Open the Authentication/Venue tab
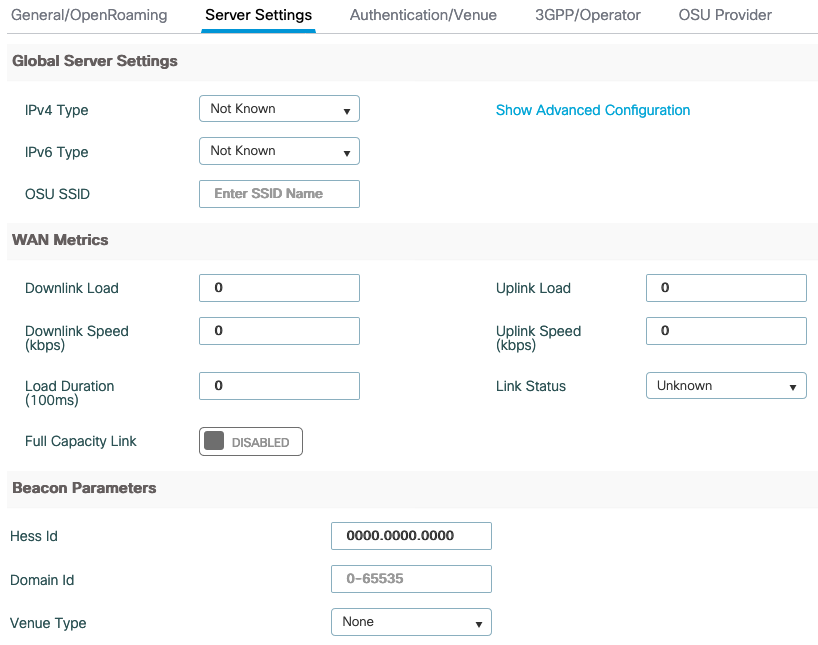818x645 pixels. [x=423, y=15]
